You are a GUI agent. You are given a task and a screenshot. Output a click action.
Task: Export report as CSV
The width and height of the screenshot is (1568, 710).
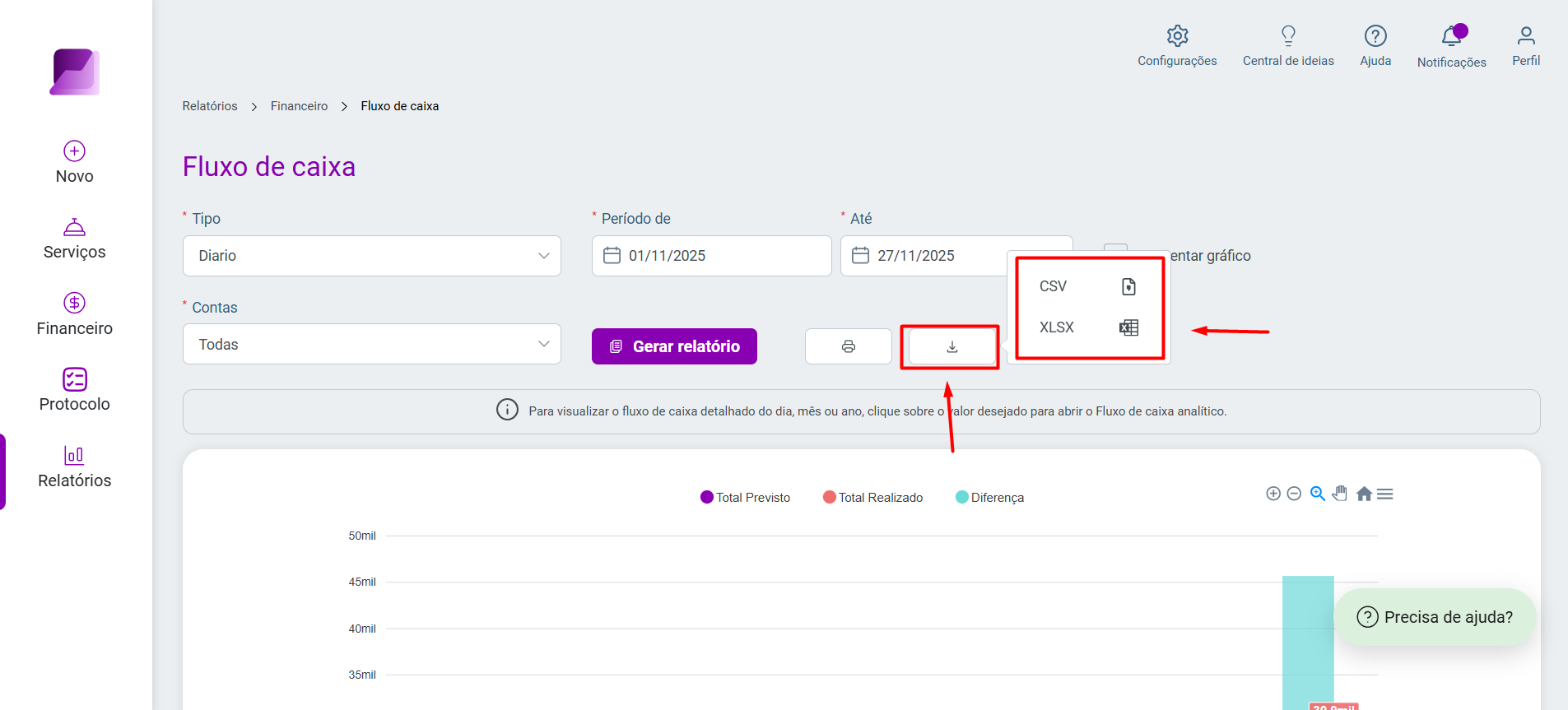click(1088, 286)
